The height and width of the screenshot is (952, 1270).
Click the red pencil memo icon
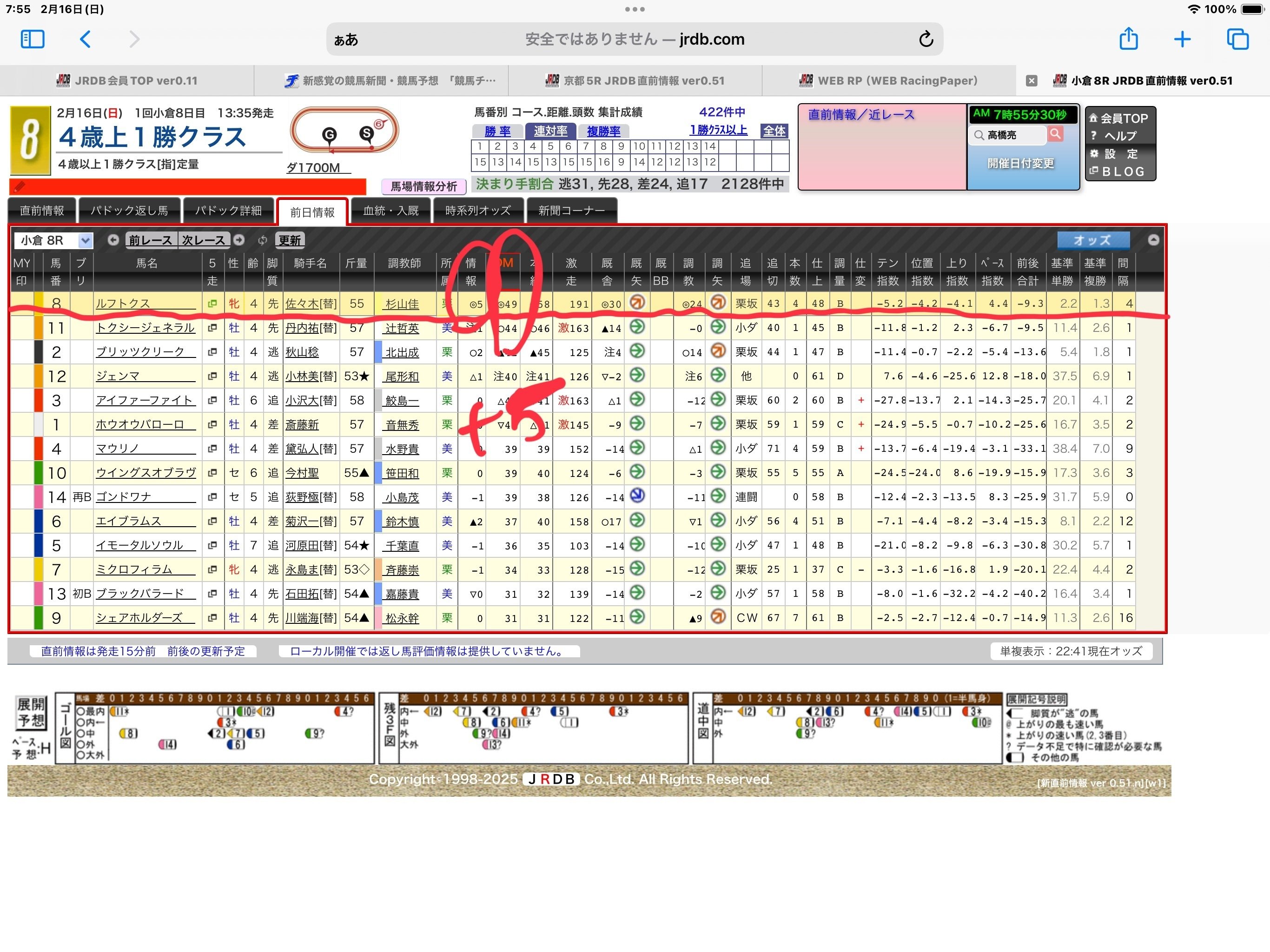pos(20,186)
